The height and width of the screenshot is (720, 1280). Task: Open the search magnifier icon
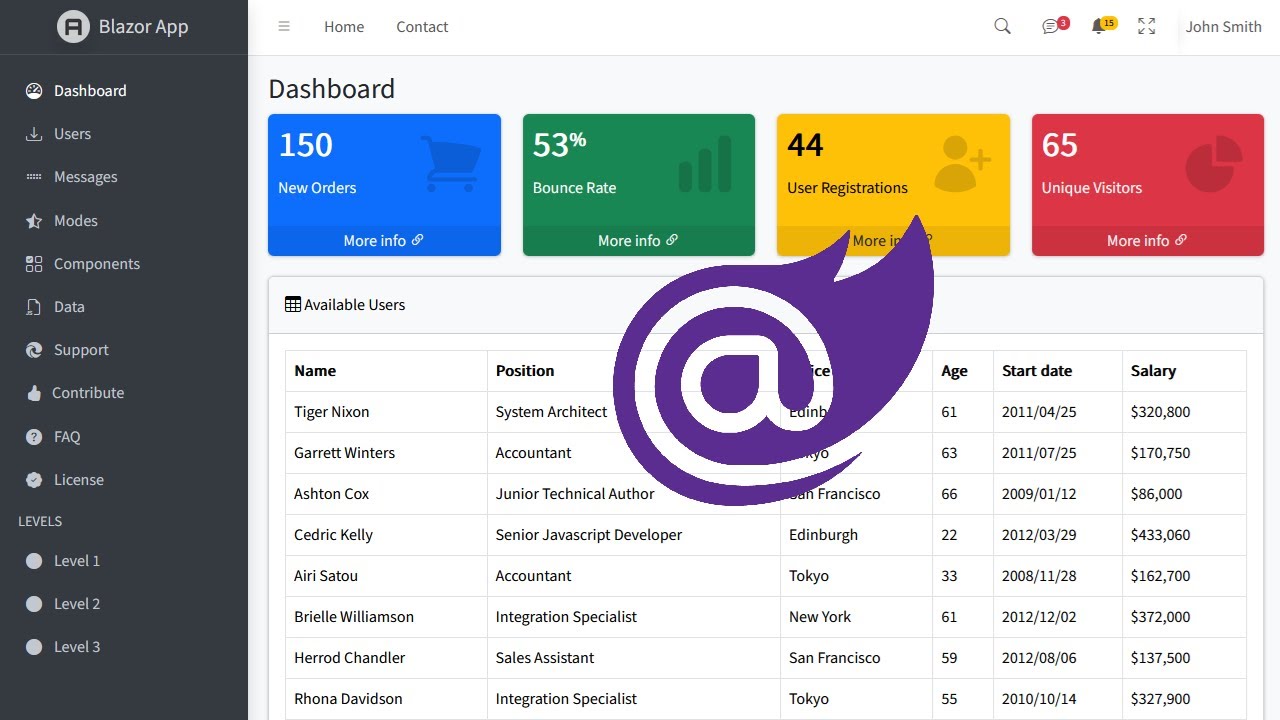1002,27
